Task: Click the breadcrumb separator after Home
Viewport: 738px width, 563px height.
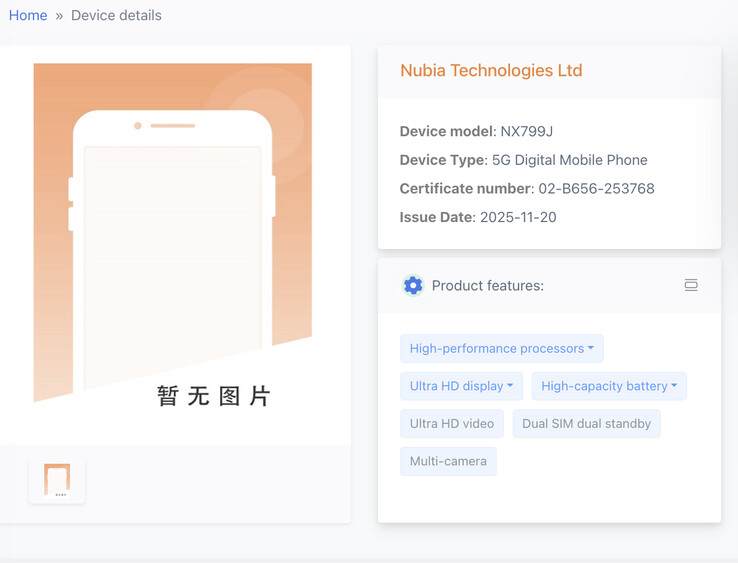Action: pos(59,16)
